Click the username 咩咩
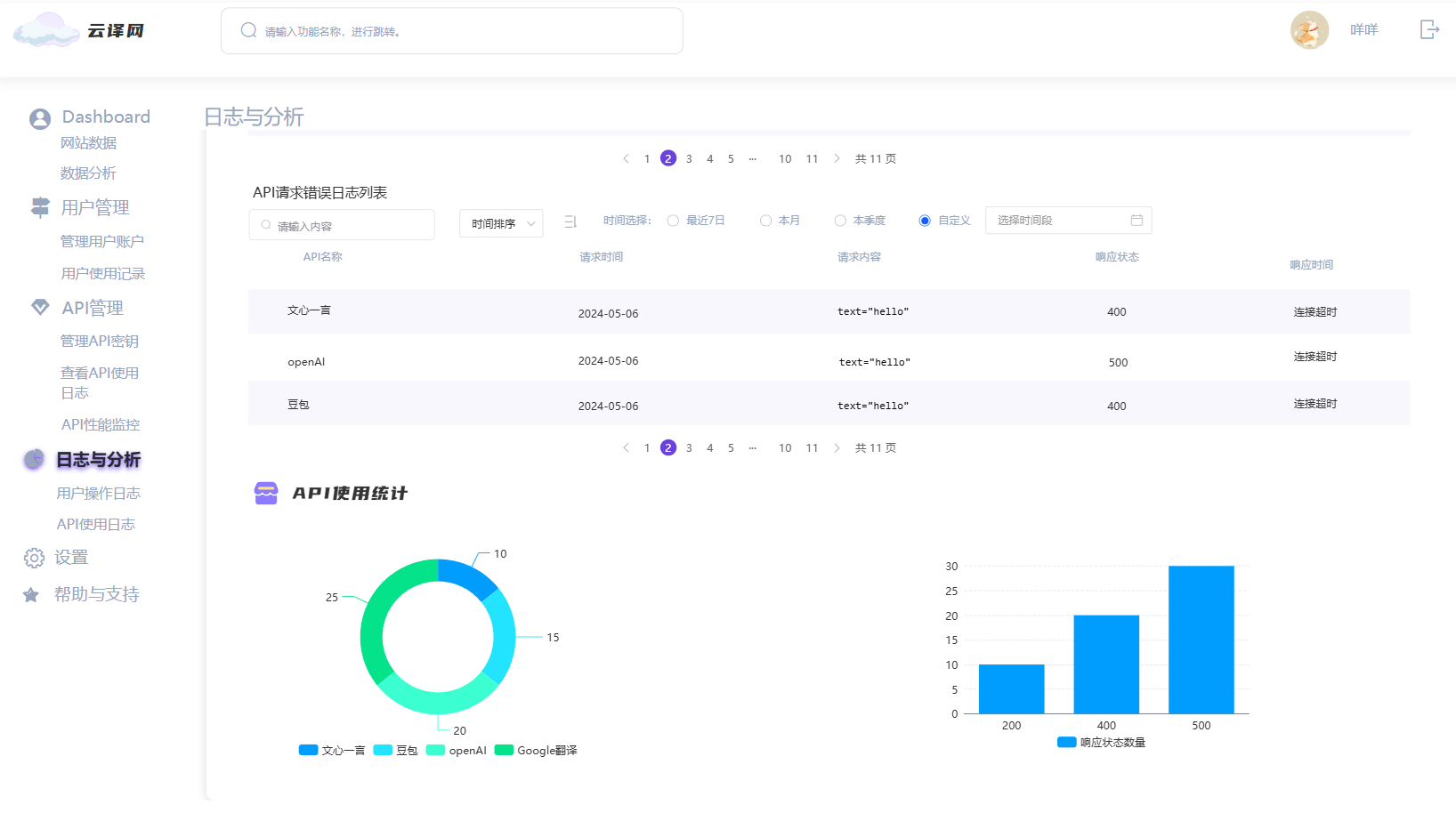 point(1363,29)
